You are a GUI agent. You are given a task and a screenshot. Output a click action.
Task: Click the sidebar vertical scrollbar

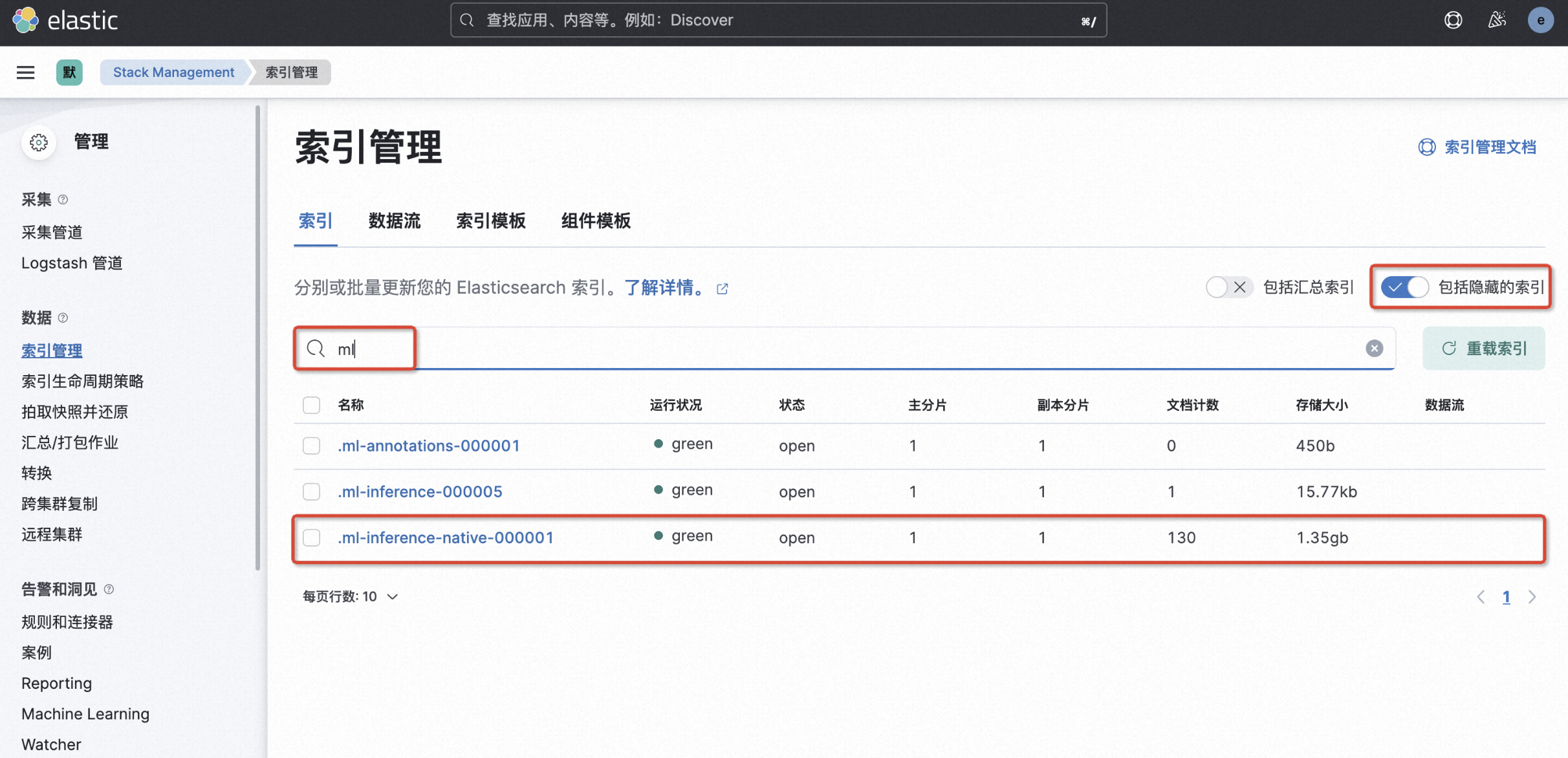(257, 338)
